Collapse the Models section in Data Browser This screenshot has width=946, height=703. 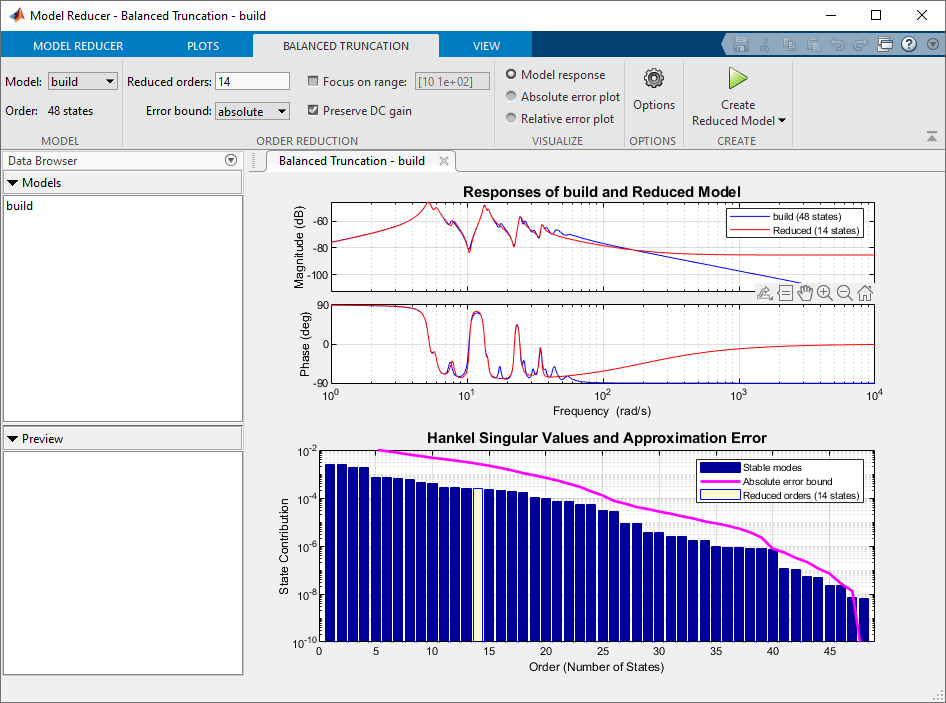(10, 182)
